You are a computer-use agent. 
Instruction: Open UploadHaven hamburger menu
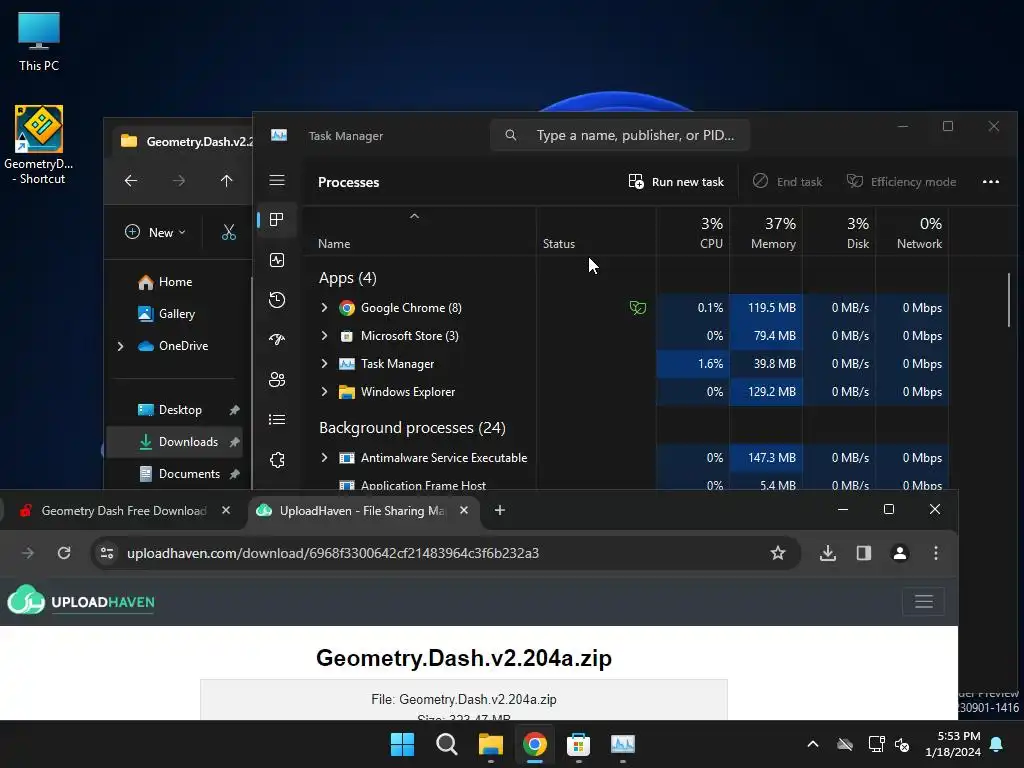point(923,601)
